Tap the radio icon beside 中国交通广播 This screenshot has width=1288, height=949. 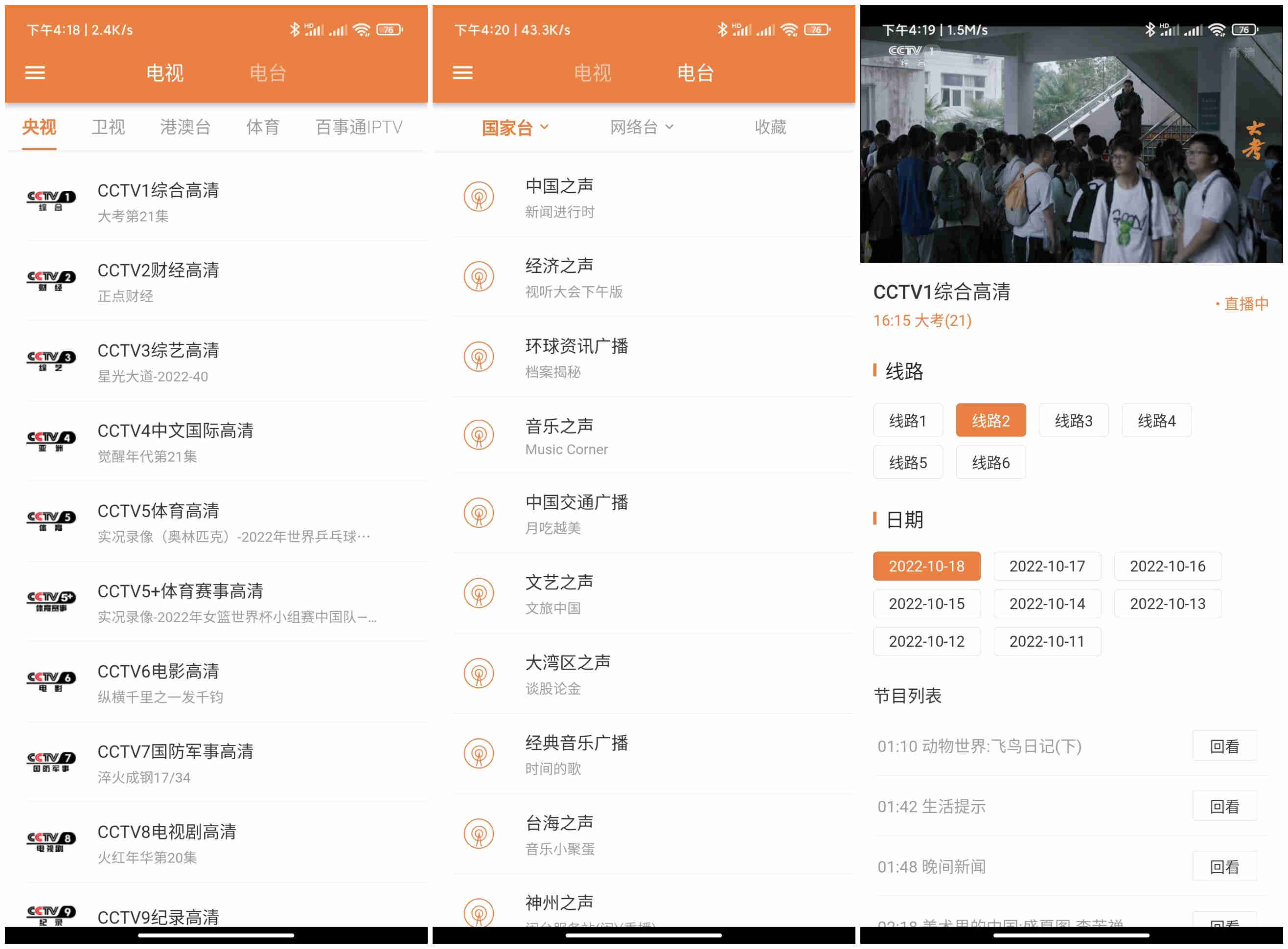[479, 513]
